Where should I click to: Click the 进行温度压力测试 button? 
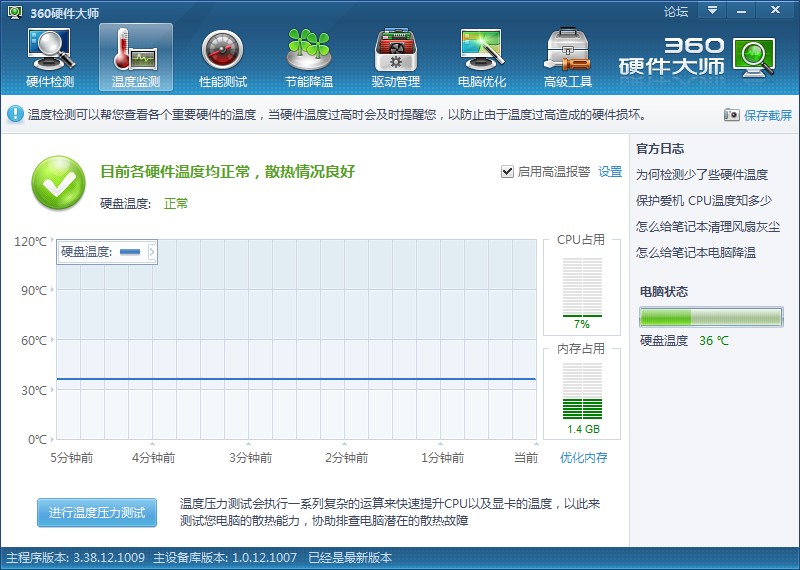click(x=97, y=512)
